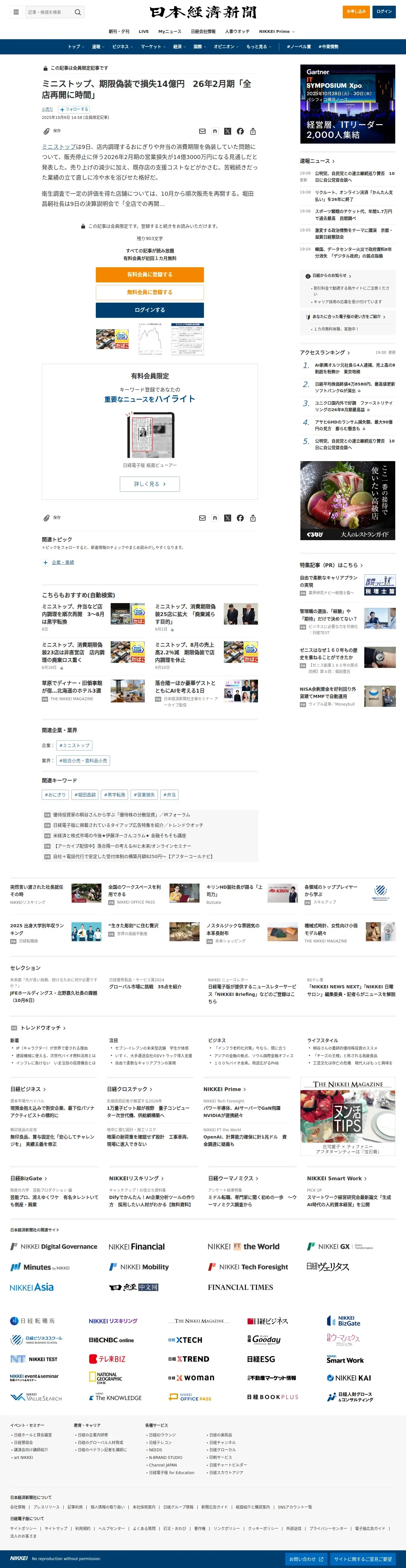Click bottom share/export icon below article
406x1568 pixels.
click(x=253, y=518)
